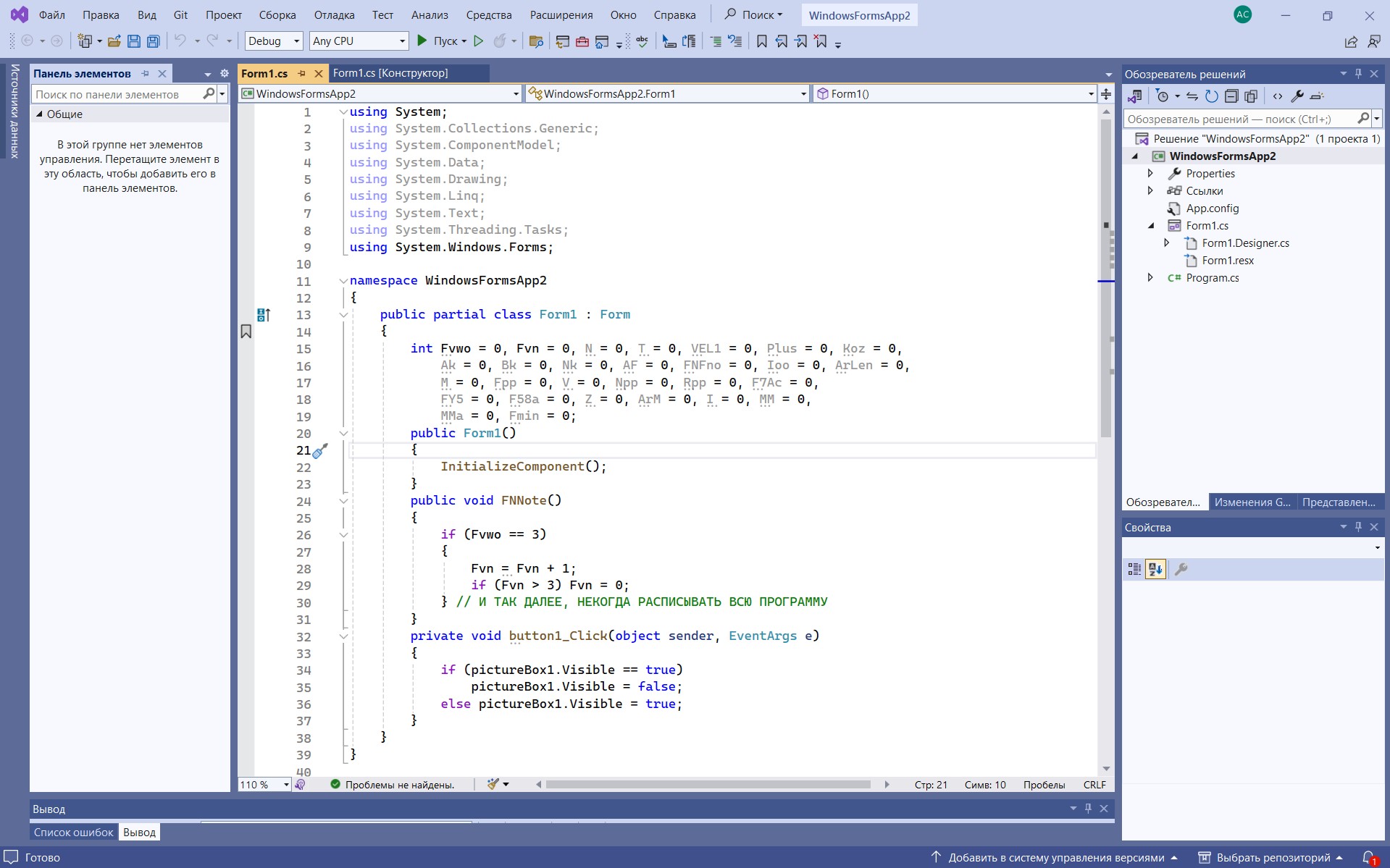This screenshot has width=1390, height=868.
Task: Click the Toolbox search input field
Action: click(x=118, y=94)
